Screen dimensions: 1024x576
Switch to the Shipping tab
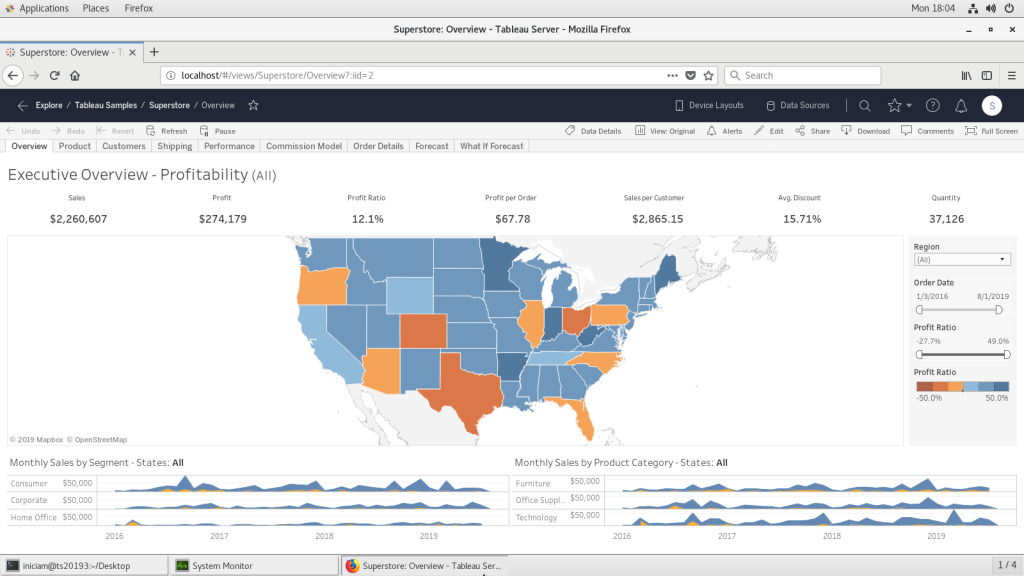[x=175, y=146]
